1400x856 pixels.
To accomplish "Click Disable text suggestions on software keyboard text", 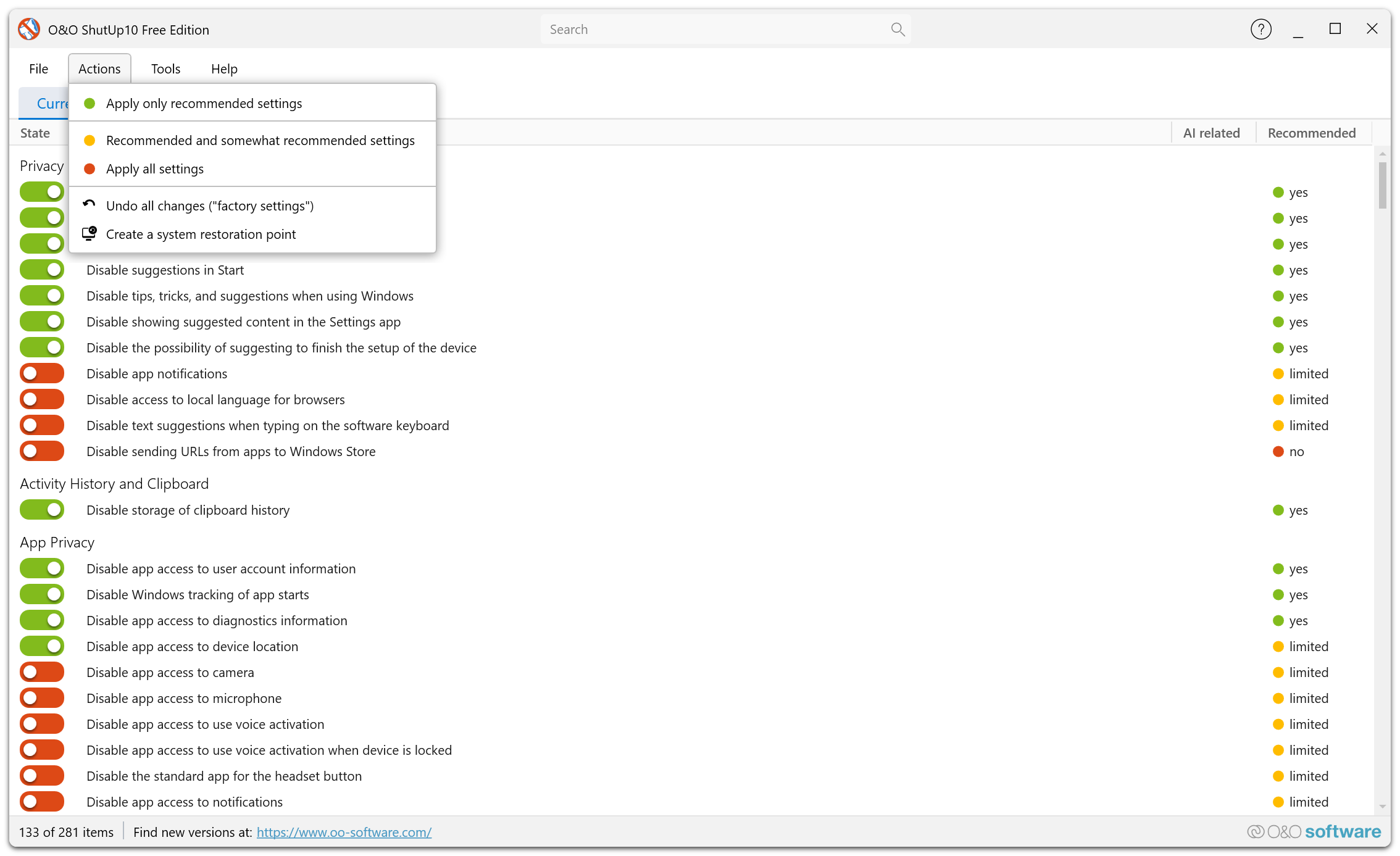I will pyautogui.click(x=268, y=425).
